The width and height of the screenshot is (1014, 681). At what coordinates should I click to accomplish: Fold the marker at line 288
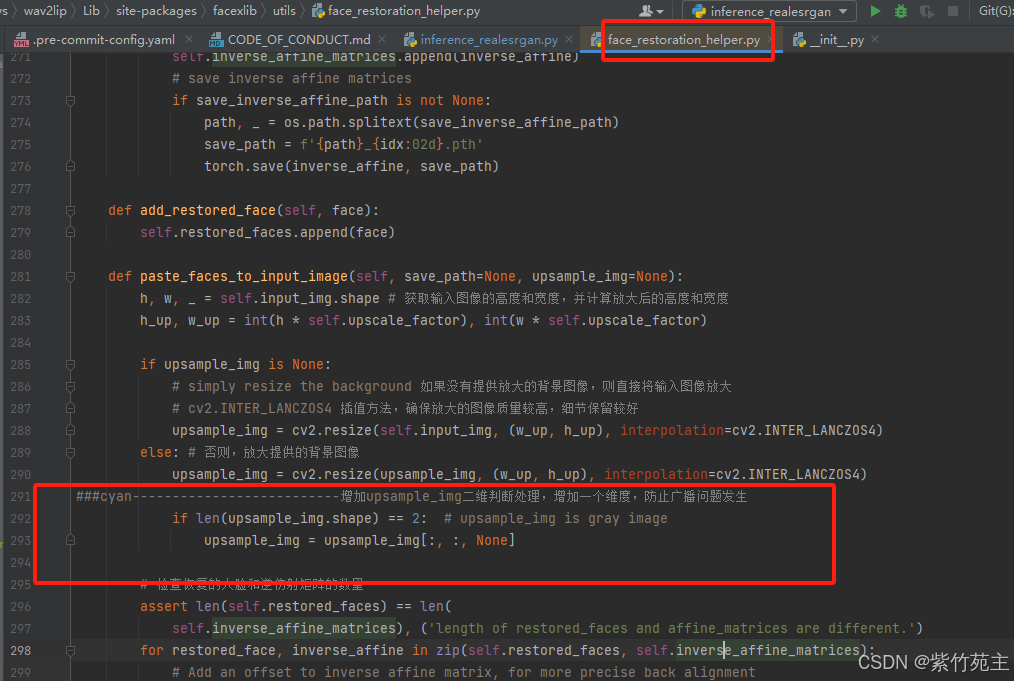(x=70, y=430)
